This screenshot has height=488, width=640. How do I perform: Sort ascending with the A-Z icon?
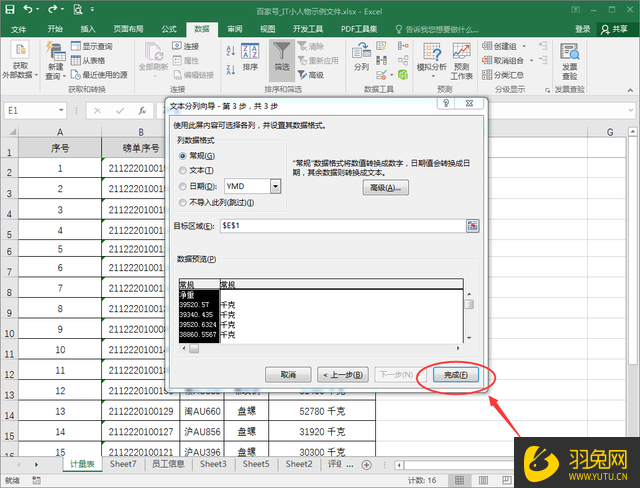pyautogui.click(x=231, y=51)
